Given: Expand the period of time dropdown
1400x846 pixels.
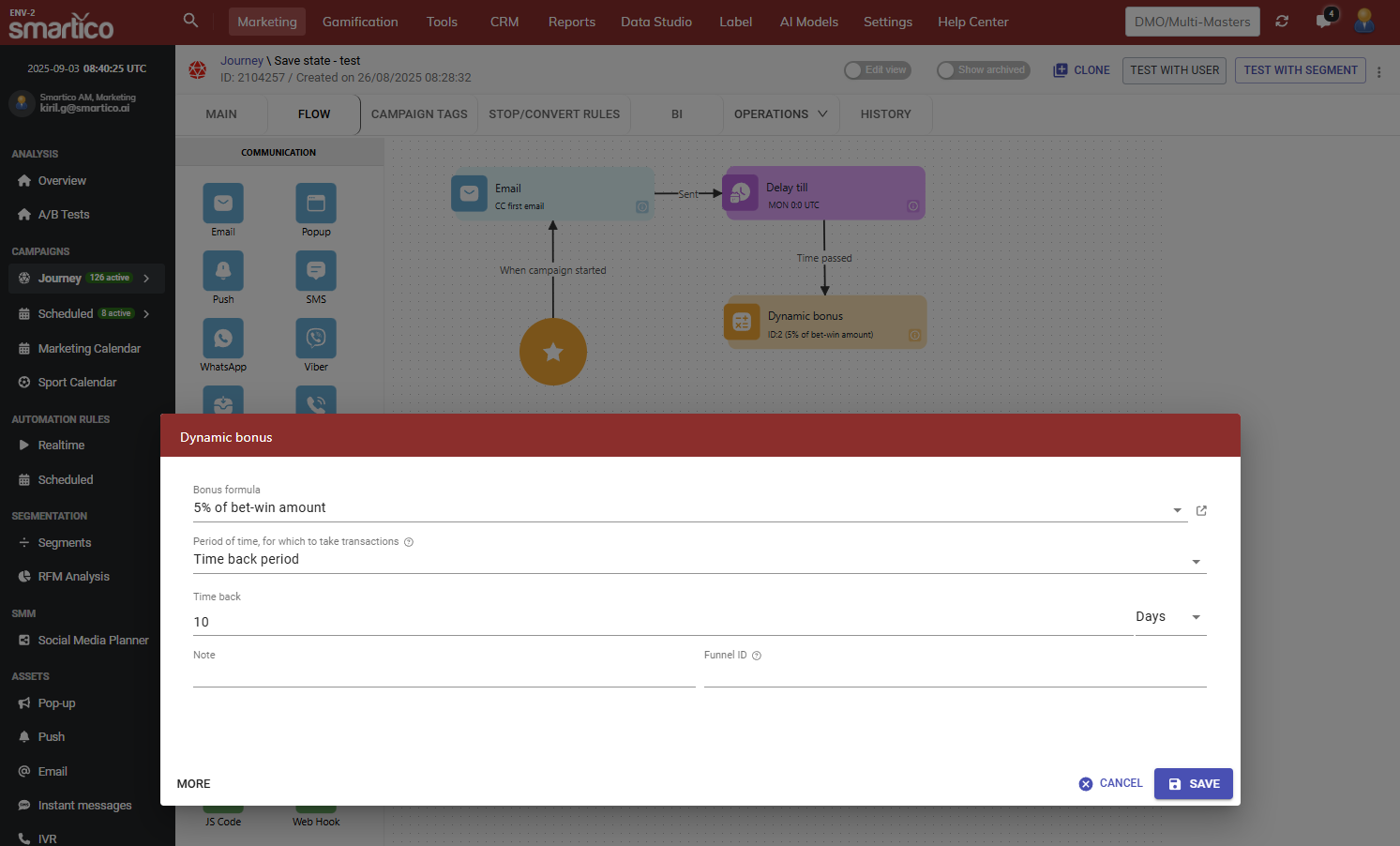Looking at the screenshot, I should (1196, 562).
